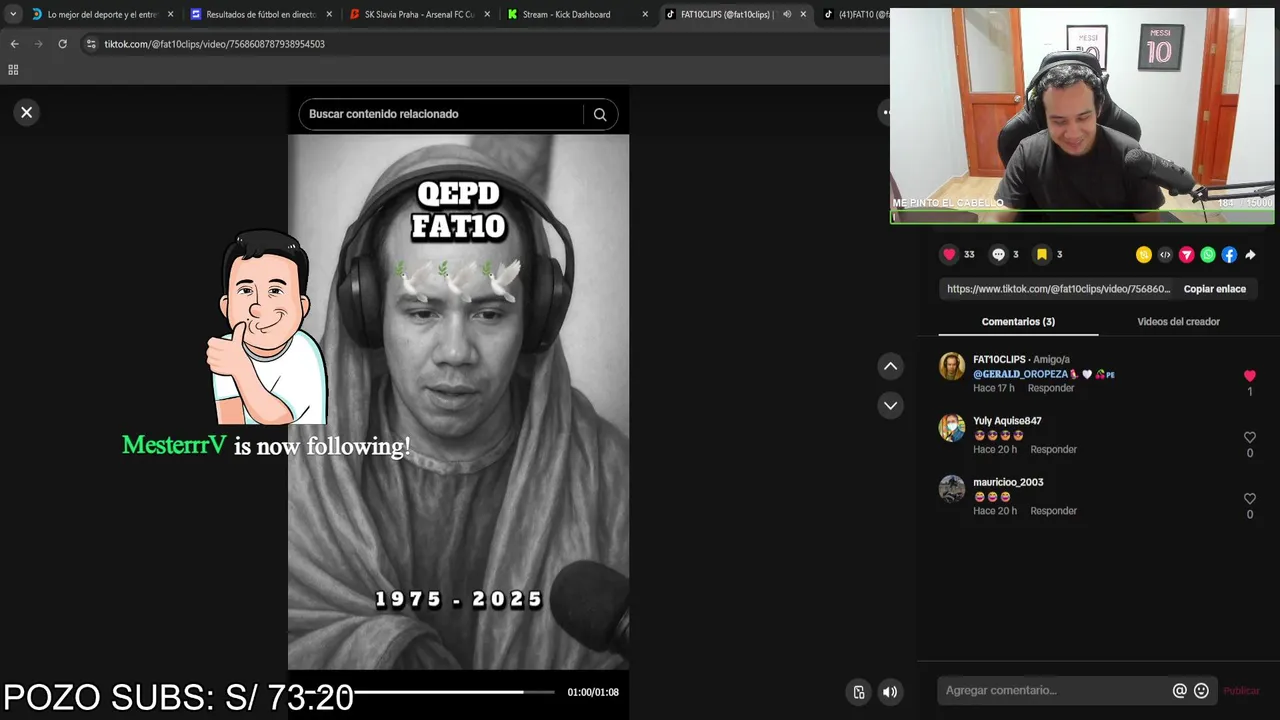Reply to Yuly Aquise847's comment
1280x720 pixels.
click(1054, 450)
